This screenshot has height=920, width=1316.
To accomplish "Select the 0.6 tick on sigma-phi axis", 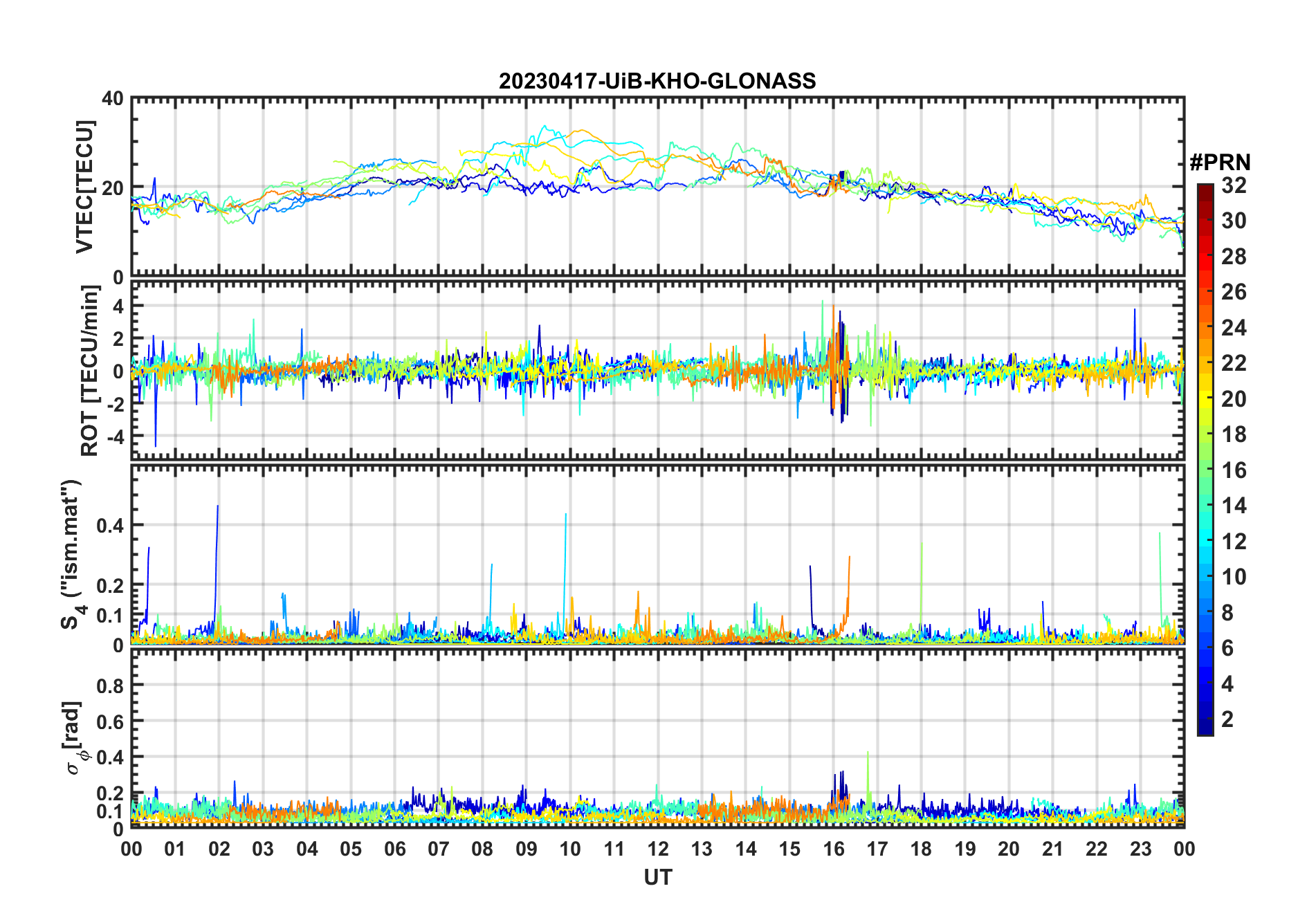I will click(x=109, y=721).
